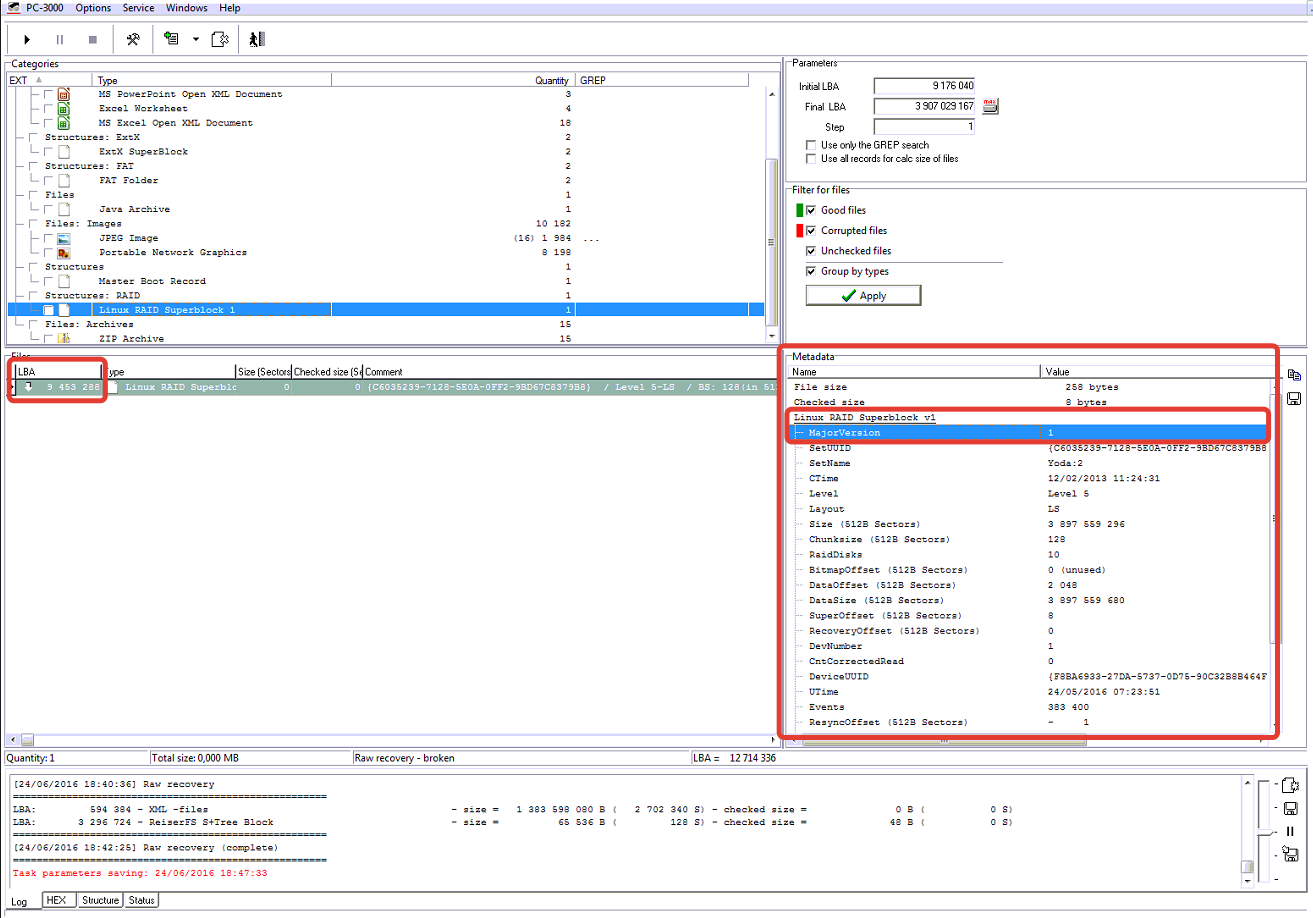Enable Use only the GREP search

point(811,145)
